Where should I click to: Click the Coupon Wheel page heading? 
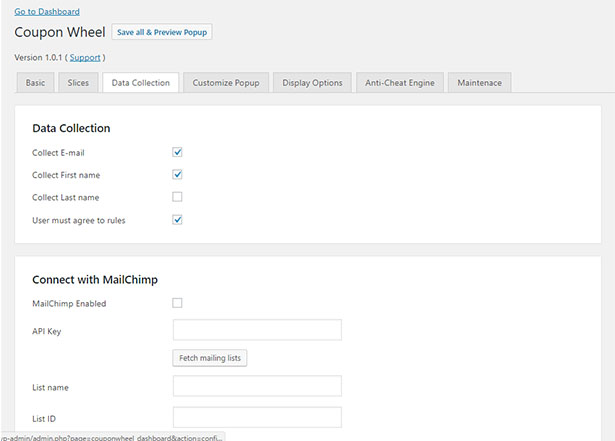click(x=60, y=32)
